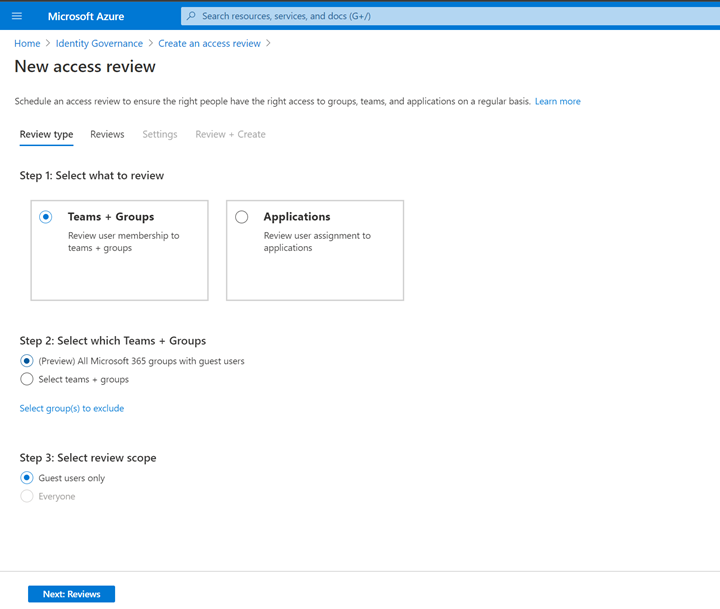
Task: Navigate to Home breadcrumb
Action: 27,43
